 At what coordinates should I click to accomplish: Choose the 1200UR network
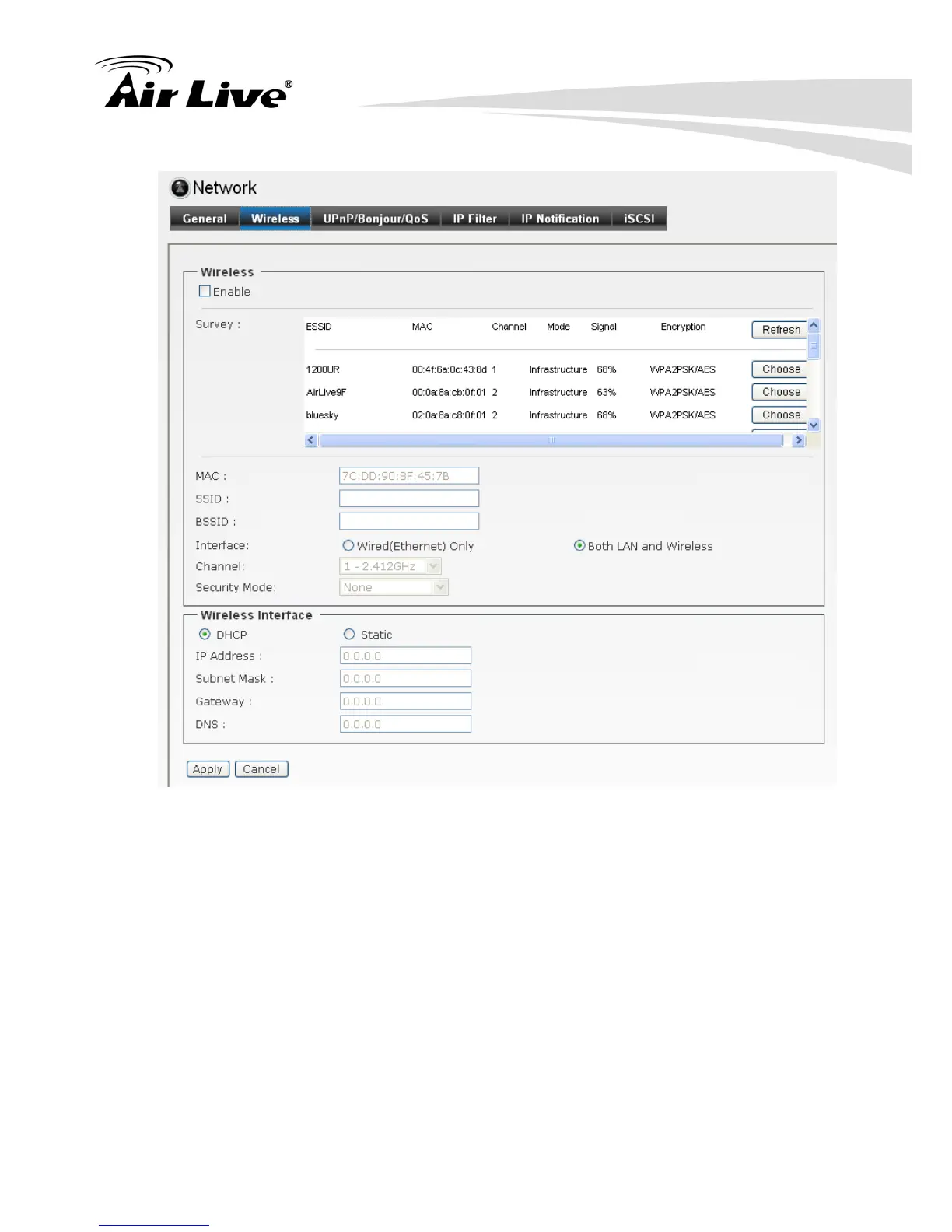coord(779,369)
